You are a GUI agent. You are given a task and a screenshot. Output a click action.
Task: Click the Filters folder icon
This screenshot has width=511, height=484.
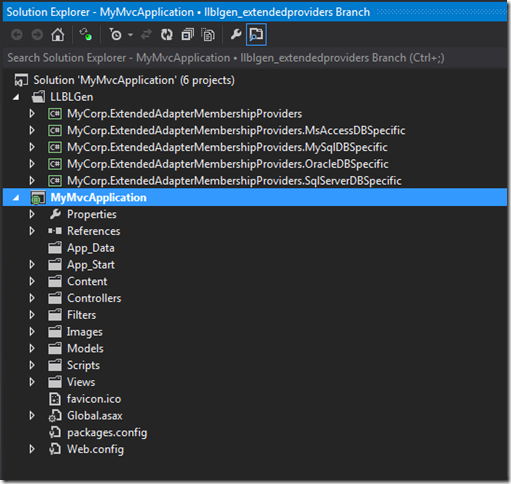55,315
